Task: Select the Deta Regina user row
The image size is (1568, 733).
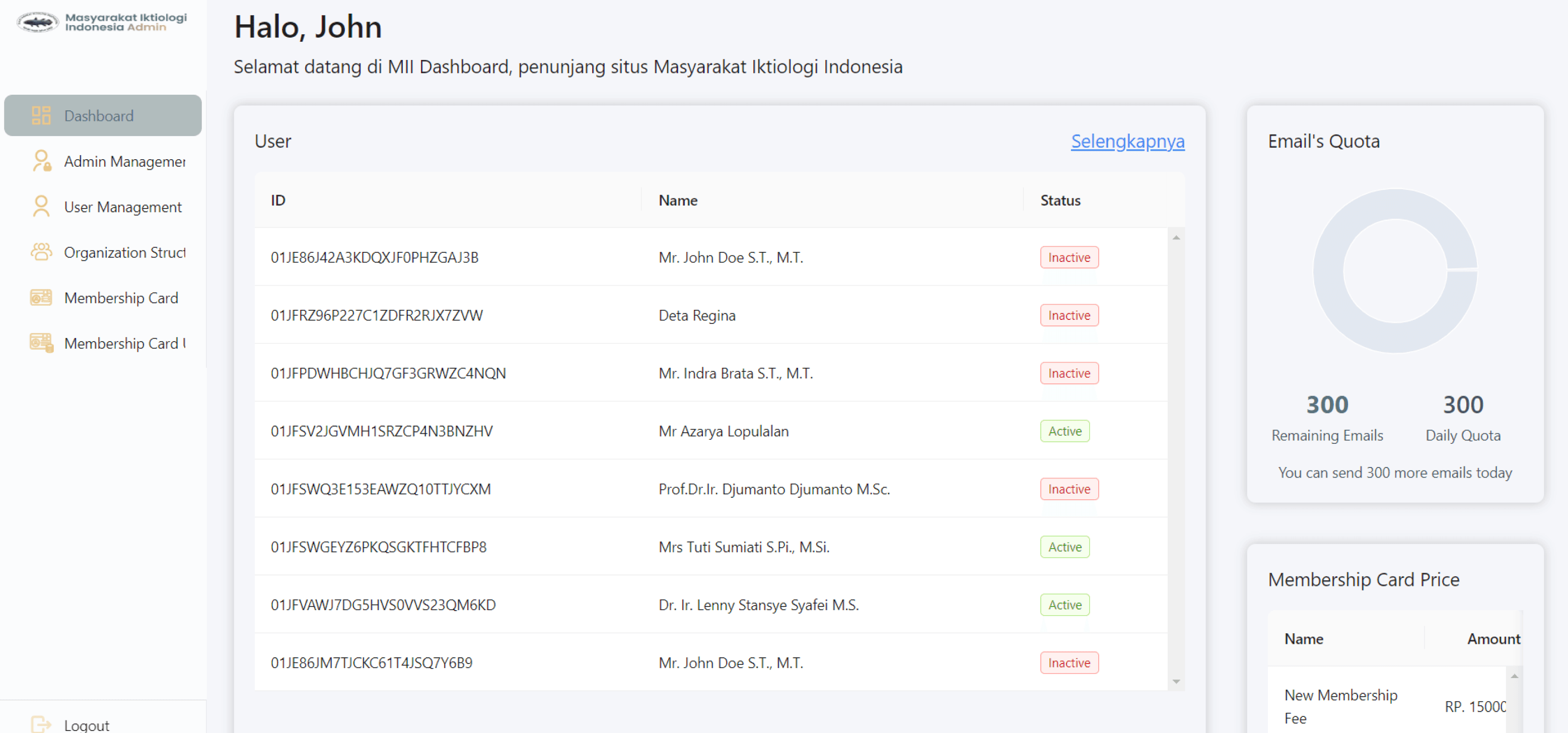Action: (696, 315)
